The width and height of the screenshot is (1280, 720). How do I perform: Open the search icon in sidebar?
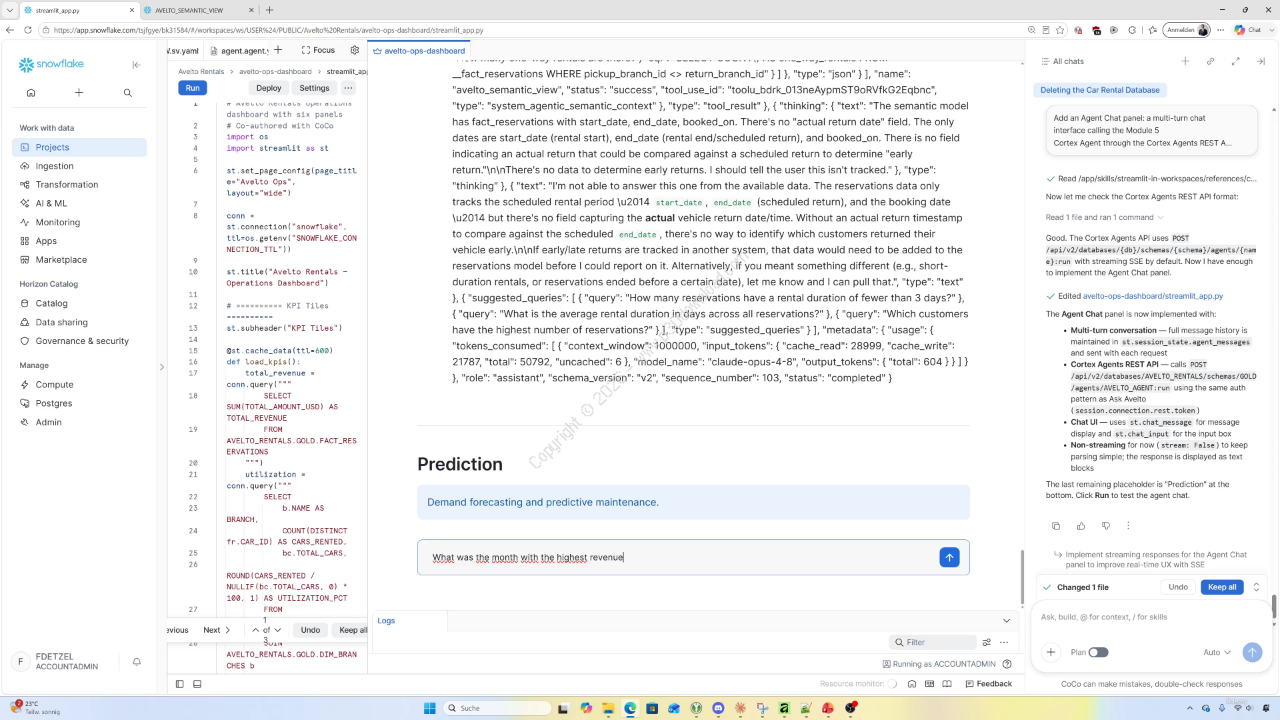point(128,93)
